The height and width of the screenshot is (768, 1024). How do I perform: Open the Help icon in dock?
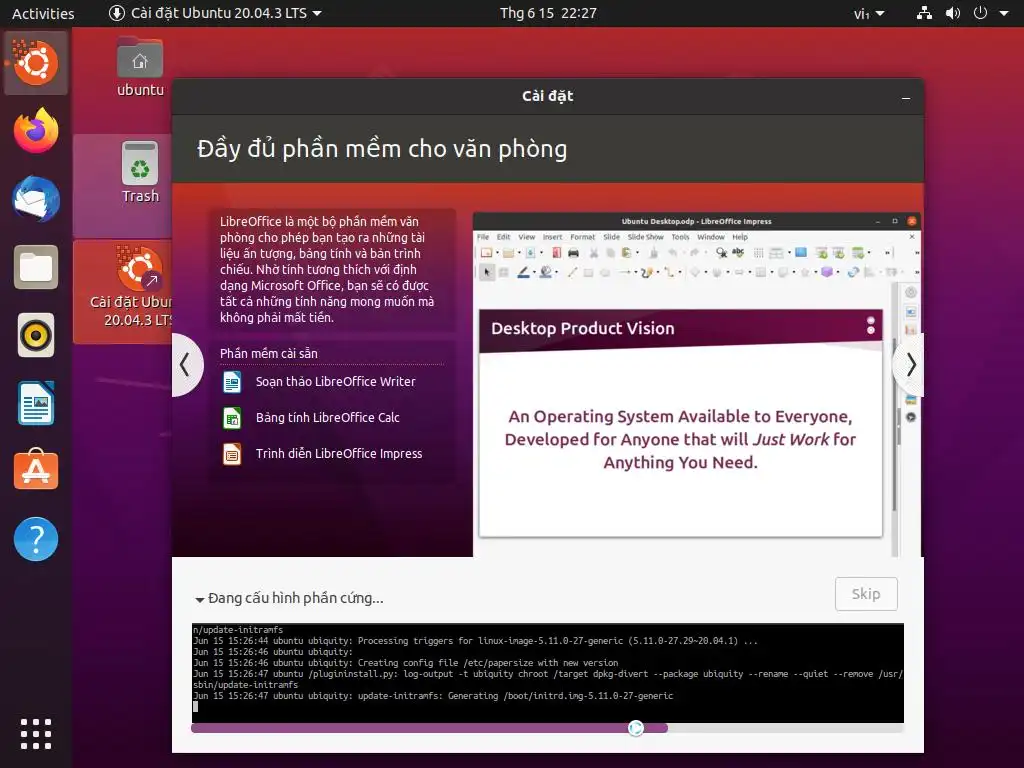pos(36,539)
